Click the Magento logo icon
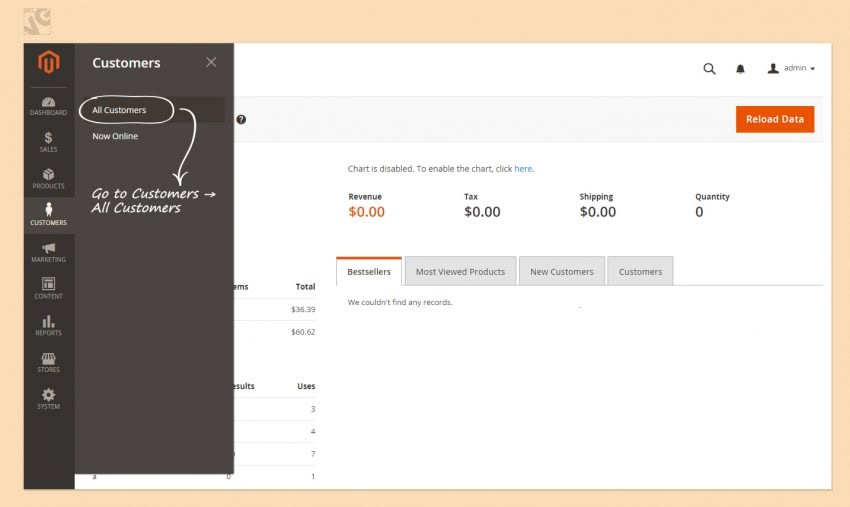Viewport: 850px width, 507px height. (48, 62)
